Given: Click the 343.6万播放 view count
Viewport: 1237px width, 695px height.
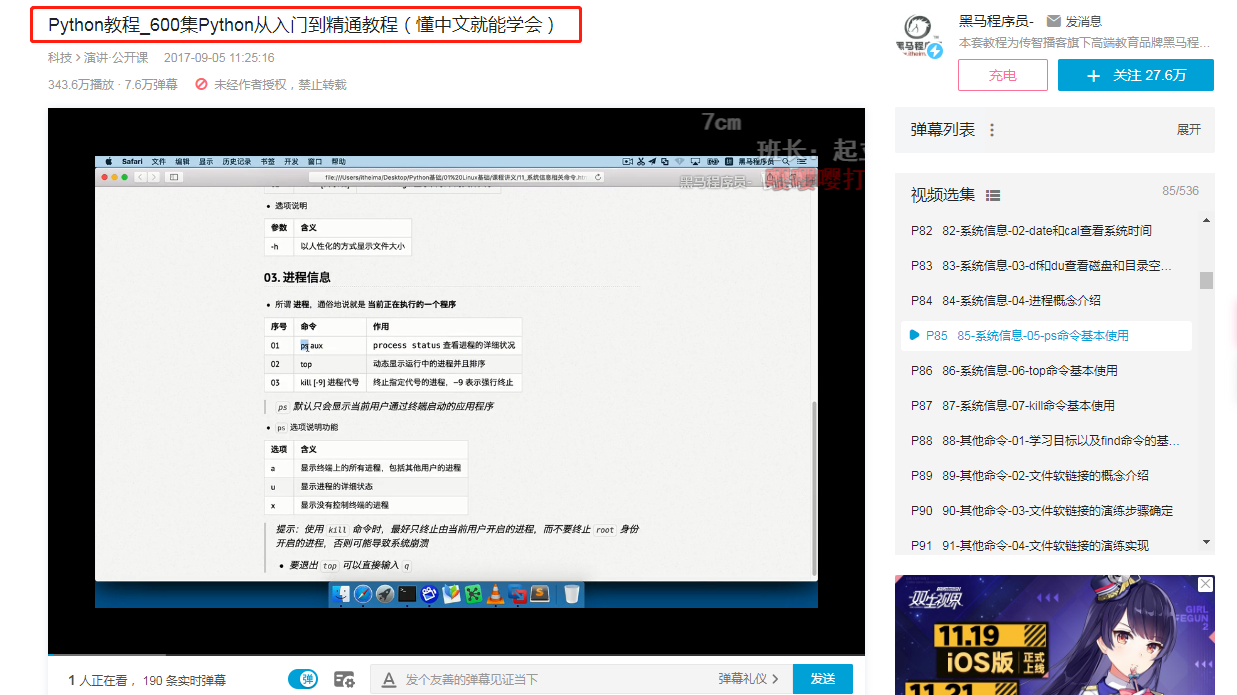Looking at the screenshot, I should [81, 85].
